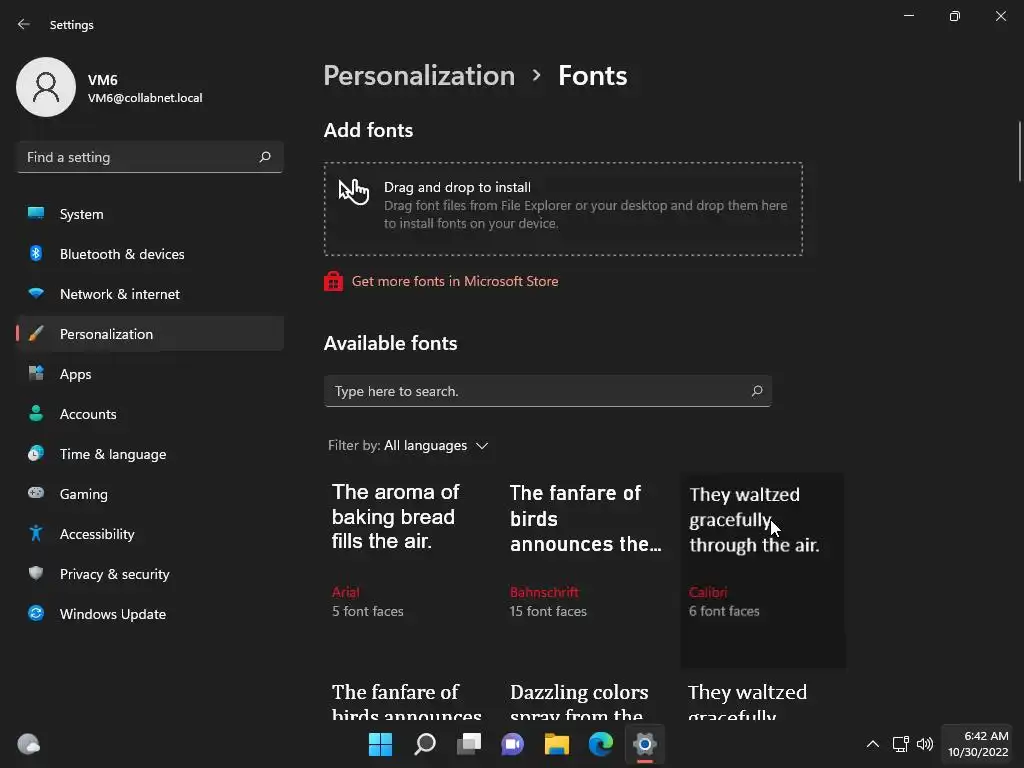Click the Microsoft Store bag icon
This screenshot has width=1024, height=768.
[x=334, y=282]
